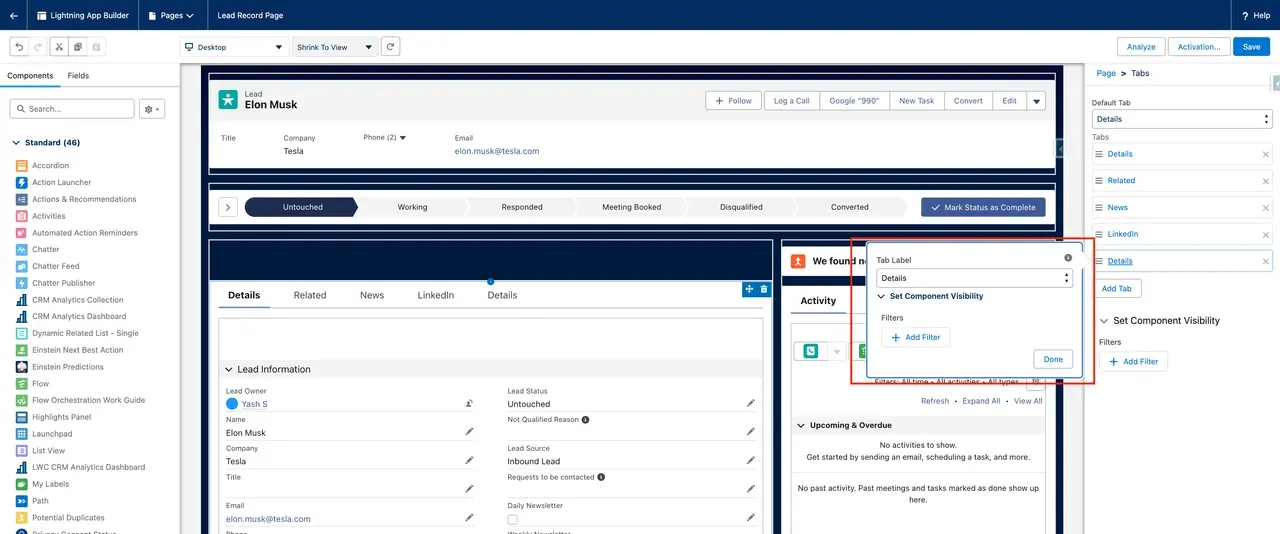Screen dimensions: 1280x534
Task: Remove the LinkedIn tab with X
Action: 1265,234
